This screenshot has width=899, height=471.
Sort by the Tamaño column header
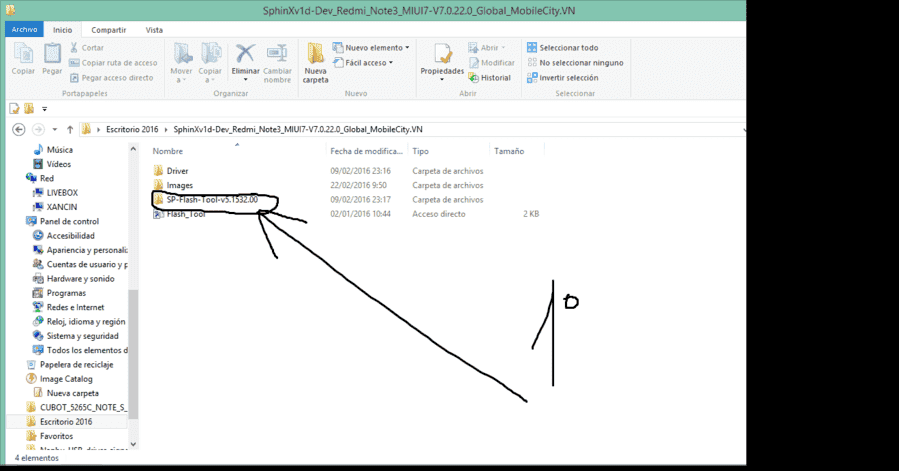(509, 151)
